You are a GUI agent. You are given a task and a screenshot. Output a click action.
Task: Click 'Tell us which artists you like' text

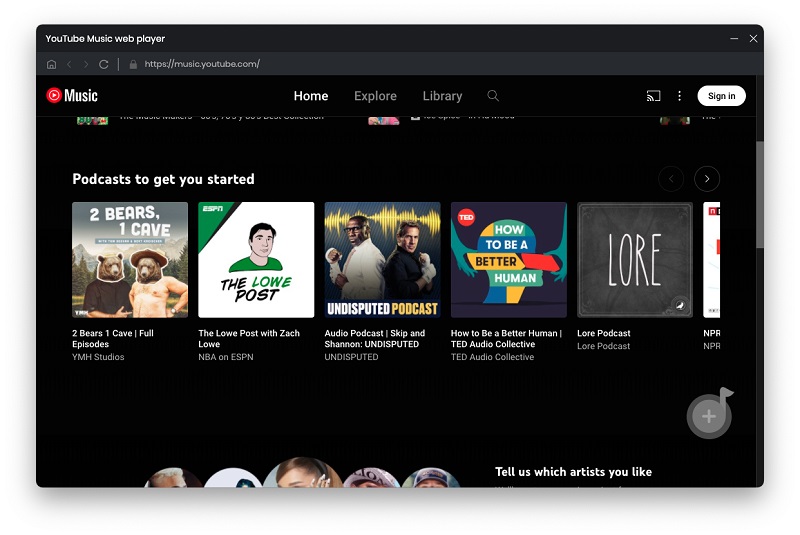point(573,472)
